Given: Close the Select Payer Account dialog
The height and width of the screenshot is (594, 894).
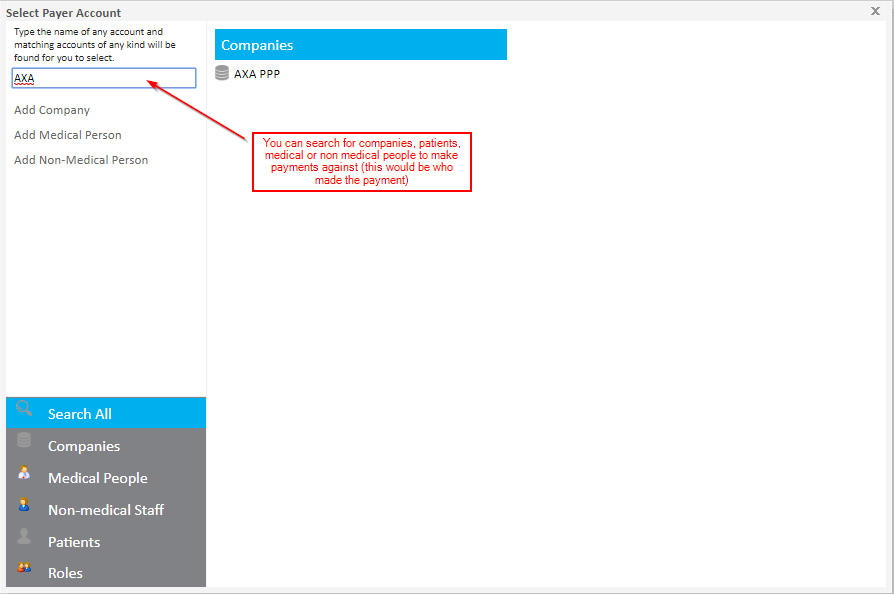Looking at the screenshot, I should [875, 11].
